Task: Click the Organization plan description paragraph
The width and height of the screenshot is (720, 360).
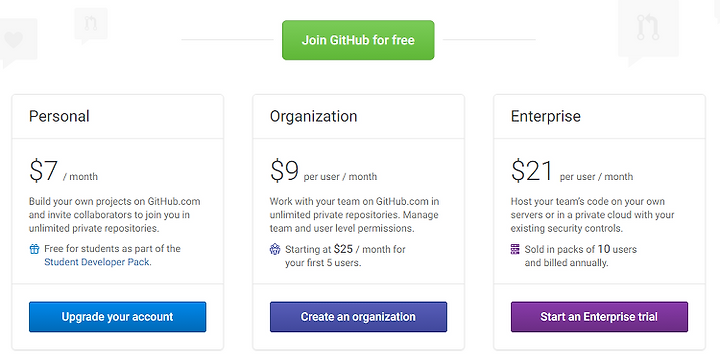Action: click(354, 214)
